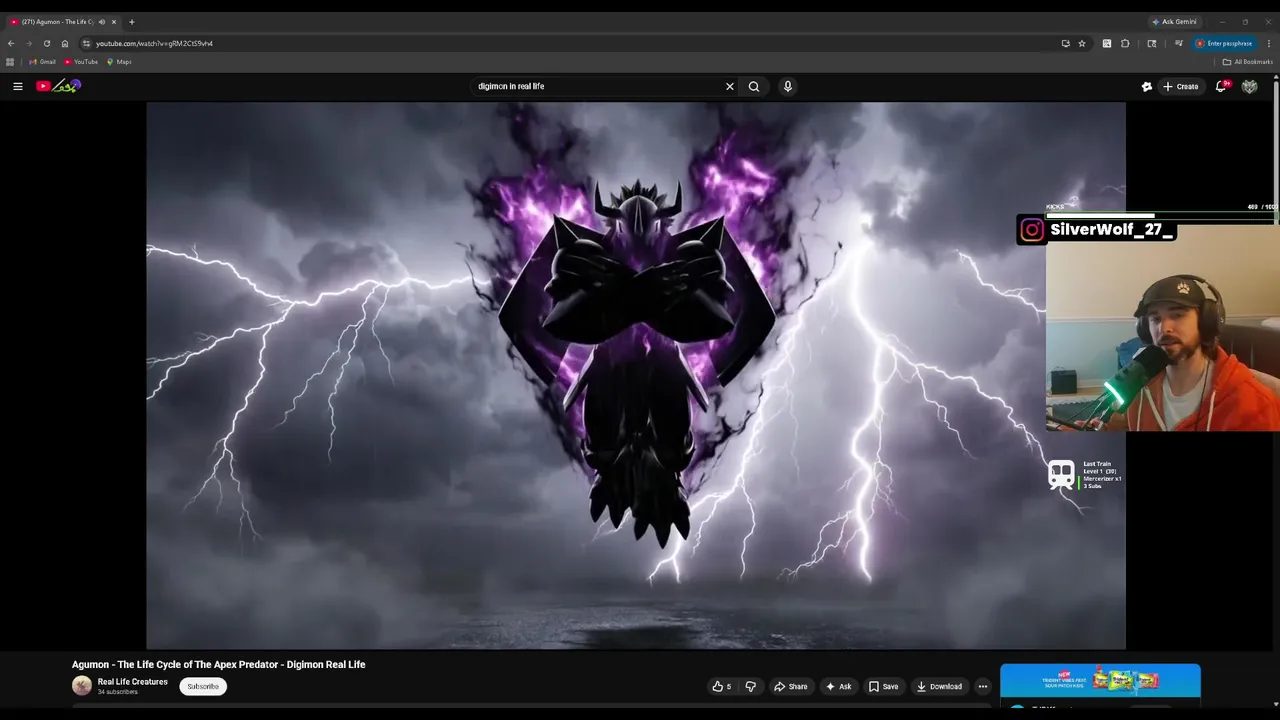This screenshot has height=720, width=1280.
Task: Like the video with thumbs up
Action: [722, 686]
